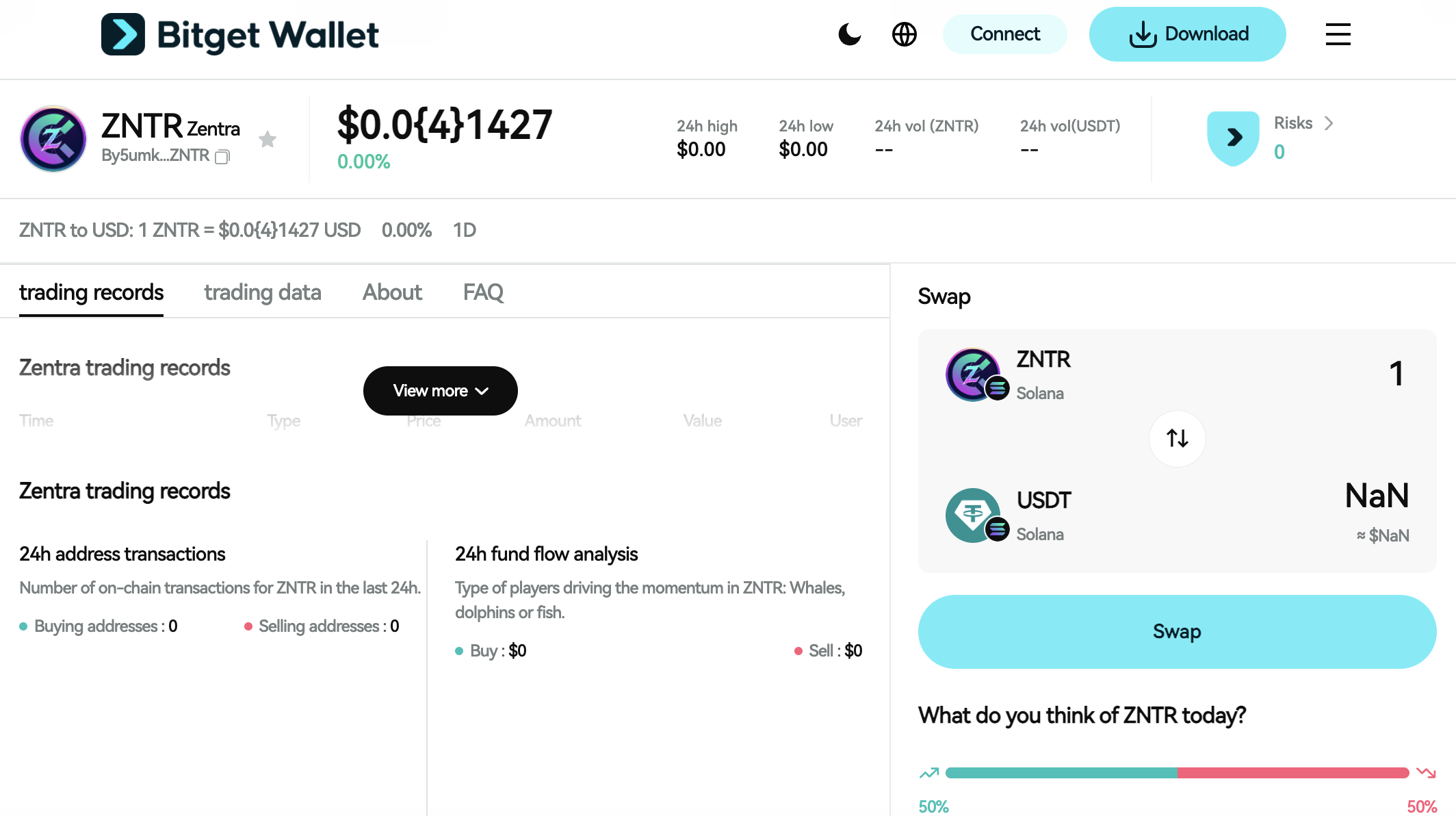Open the FAQ tab
1456x816 pixels.
coord(483,292)
